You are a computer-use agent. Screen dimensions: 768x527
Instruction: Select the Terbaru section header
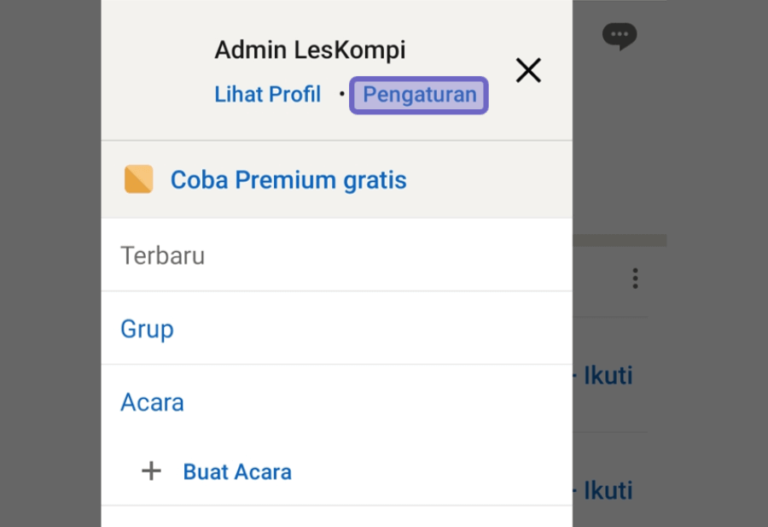pyautogui.click(x=163, y=256)
